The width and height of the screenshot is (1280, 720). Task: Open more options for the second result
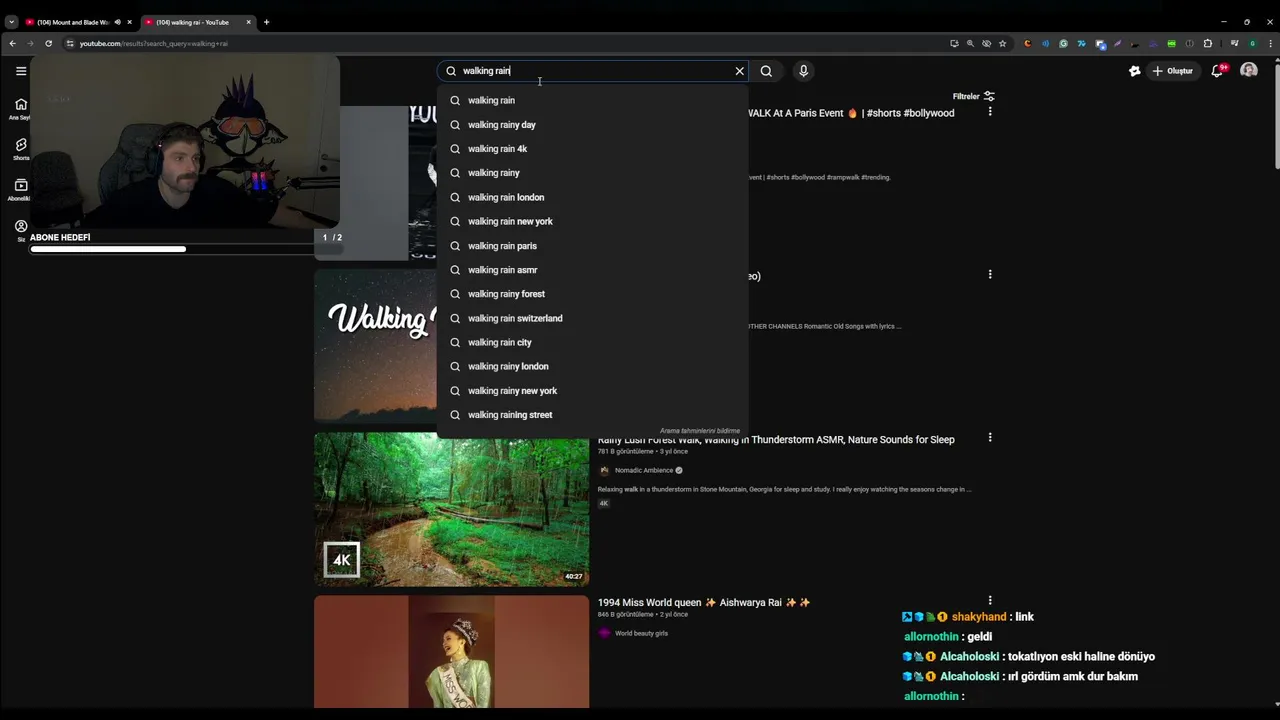click(990, 274)
